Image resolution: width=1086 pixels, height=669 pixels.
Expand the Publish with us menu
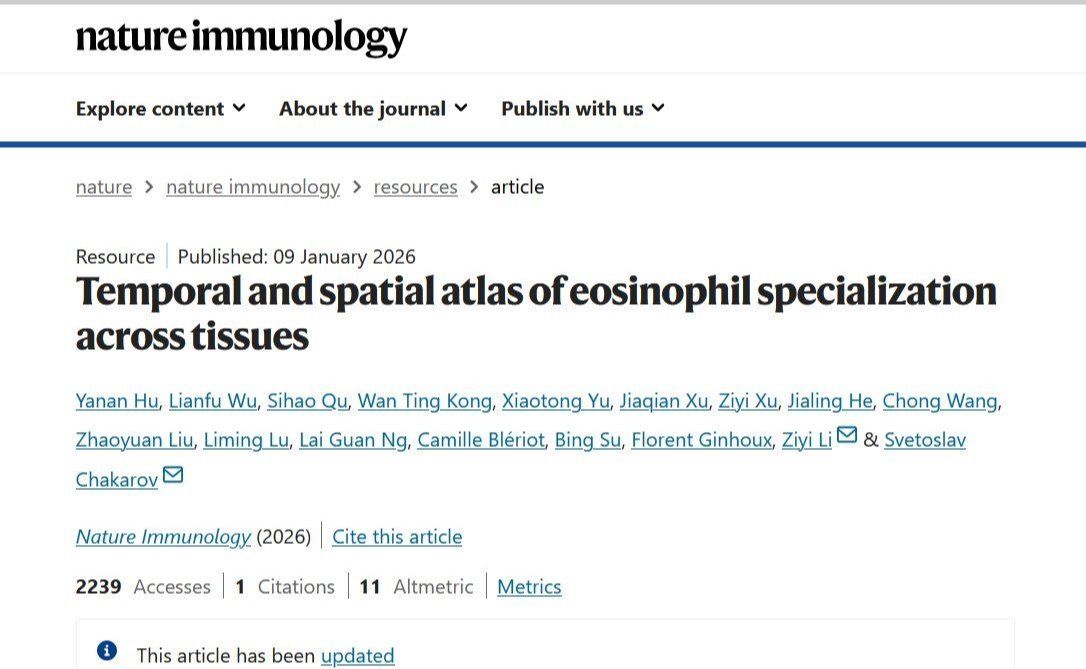pos(582,108)
